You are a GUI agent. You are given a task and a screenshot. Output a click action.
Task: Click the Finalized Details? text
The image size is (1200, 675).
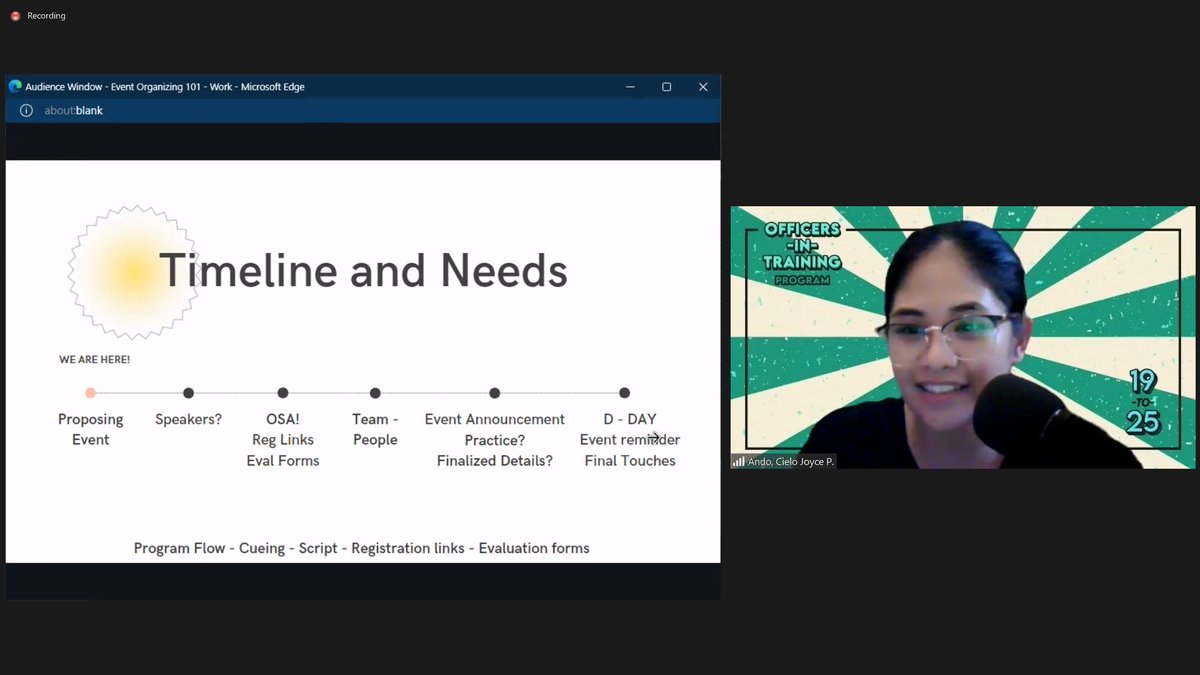click(x=494, y=461)
